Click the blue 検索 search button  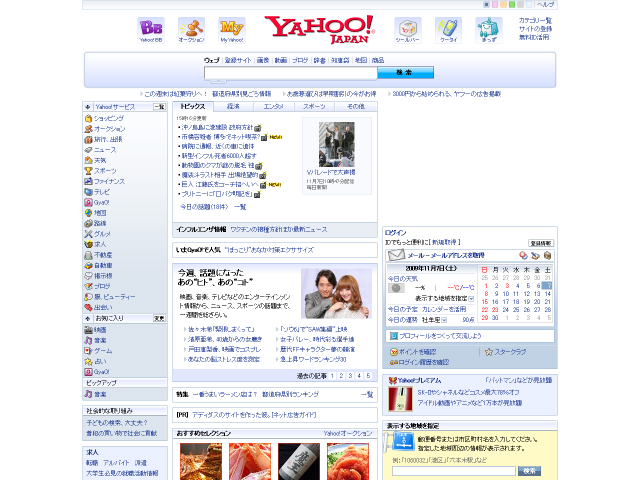pos(405,73)
